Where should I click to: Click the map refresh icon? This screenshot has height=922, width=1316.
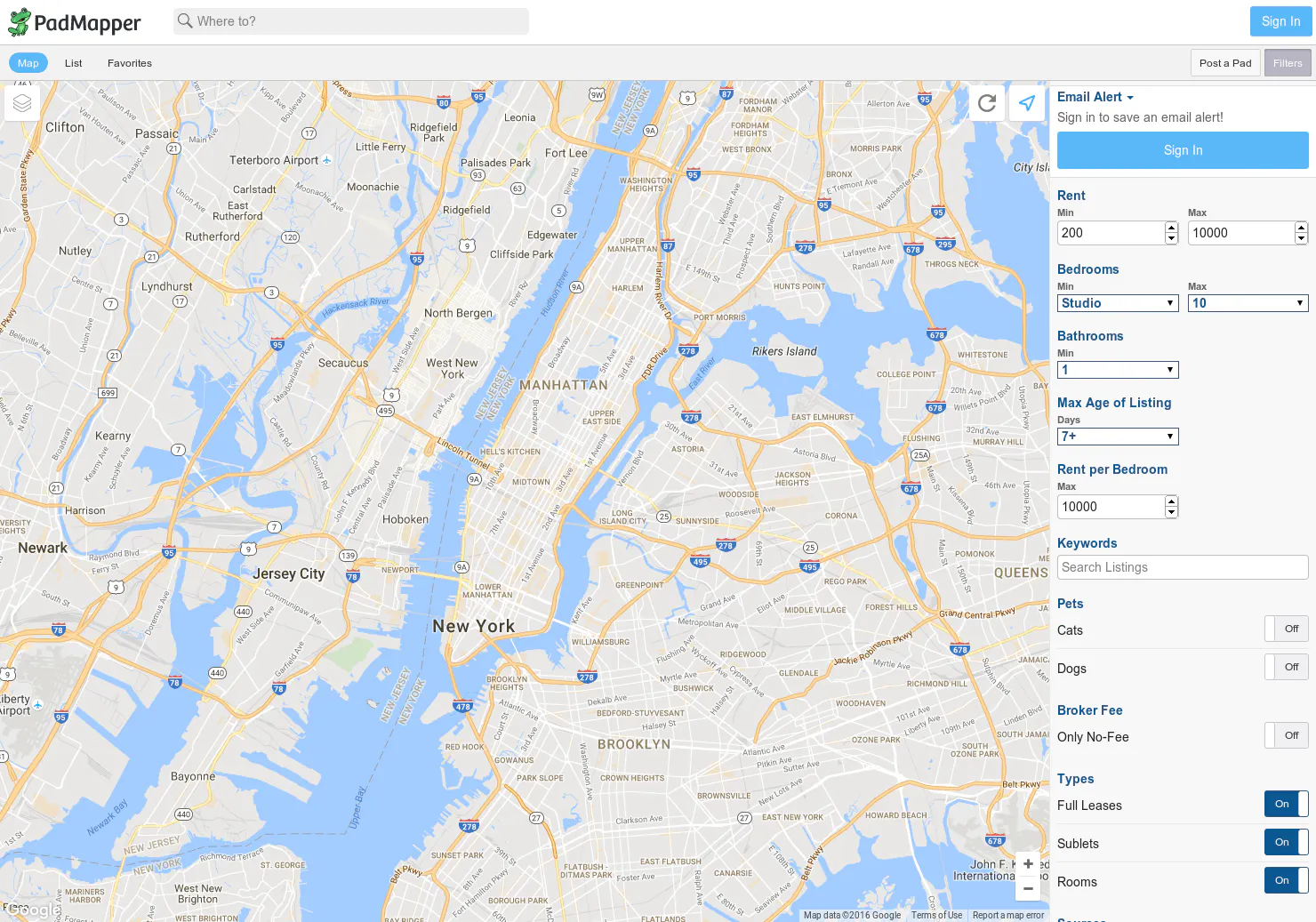[987, 103]
